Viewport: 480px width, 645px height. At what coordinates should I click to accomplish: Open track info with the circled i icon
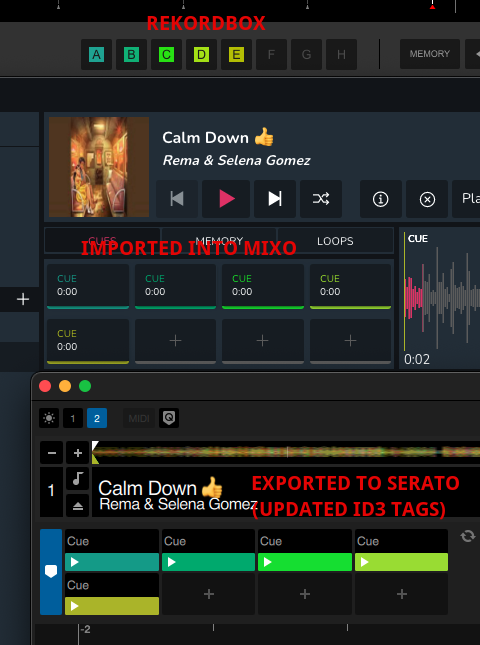[380, 199]
